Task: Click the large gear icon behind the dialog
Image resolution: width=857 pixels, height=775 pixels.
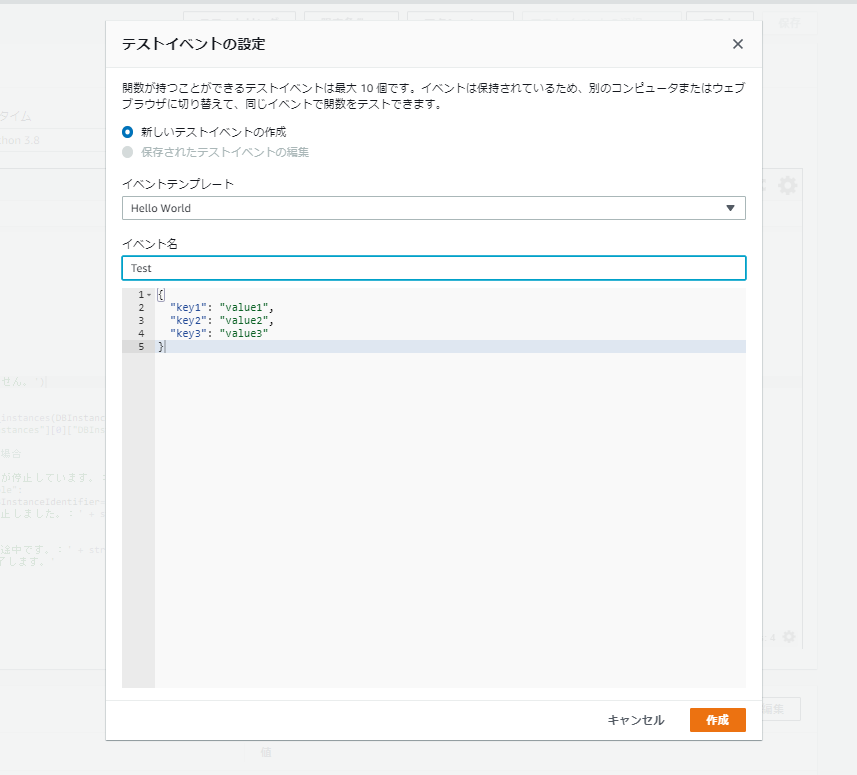Action: [x=788, y=185]
